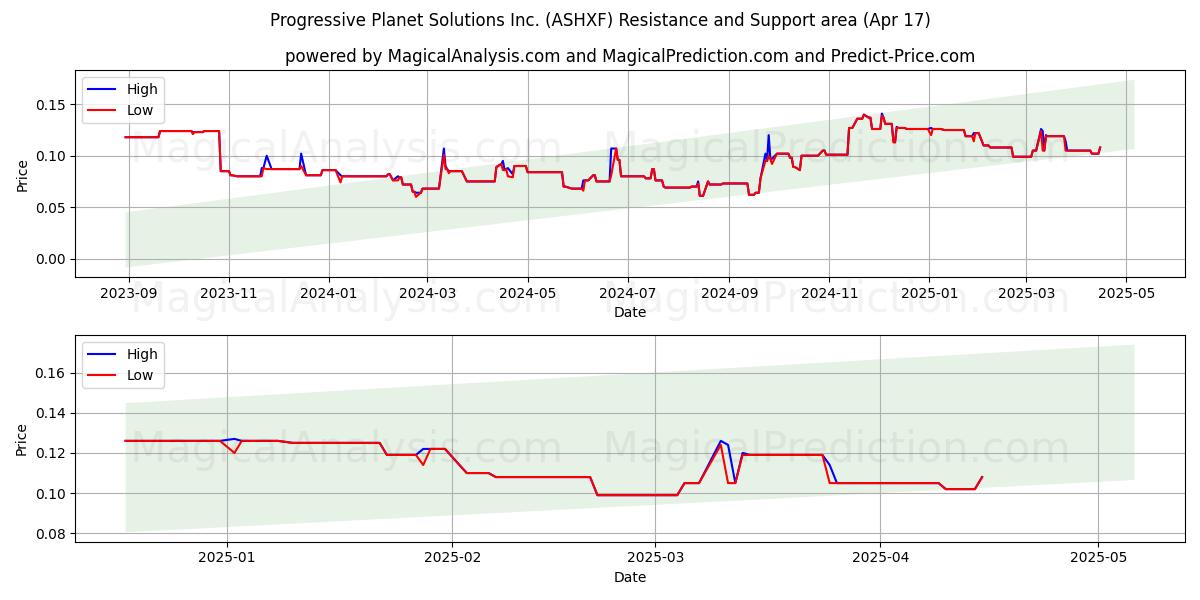Click the '2024-07' tick label
The height and width of the screenshot is (600, 1200).
point(628,292)
